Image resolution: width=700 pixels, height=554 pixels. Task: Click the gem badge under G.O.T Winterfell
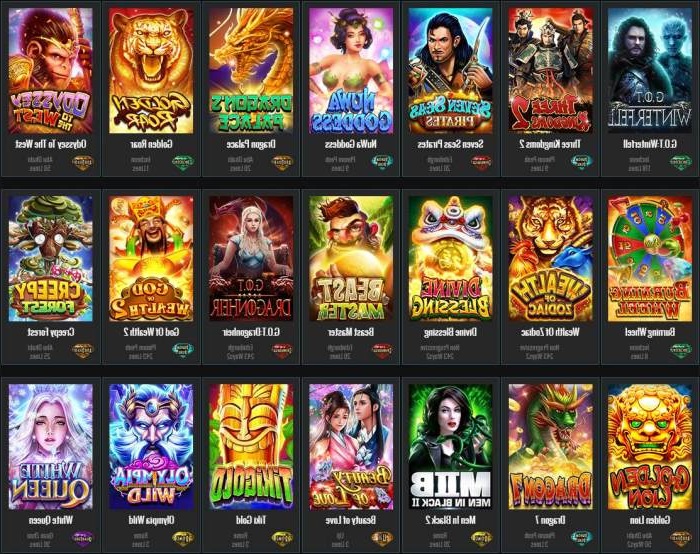tap(680, 162)
